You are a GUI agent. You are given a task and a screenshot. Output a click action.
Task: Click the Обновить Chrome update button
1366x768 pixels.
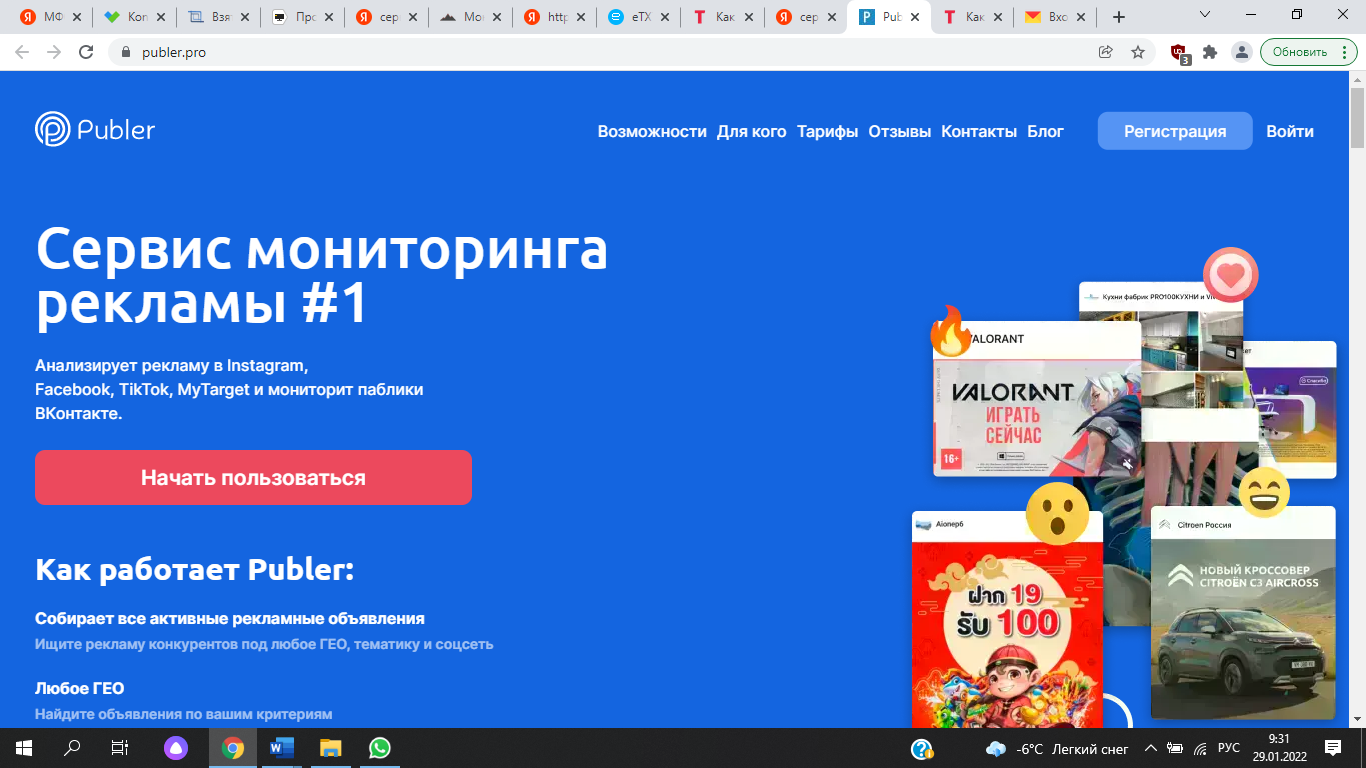(1308, 52)
